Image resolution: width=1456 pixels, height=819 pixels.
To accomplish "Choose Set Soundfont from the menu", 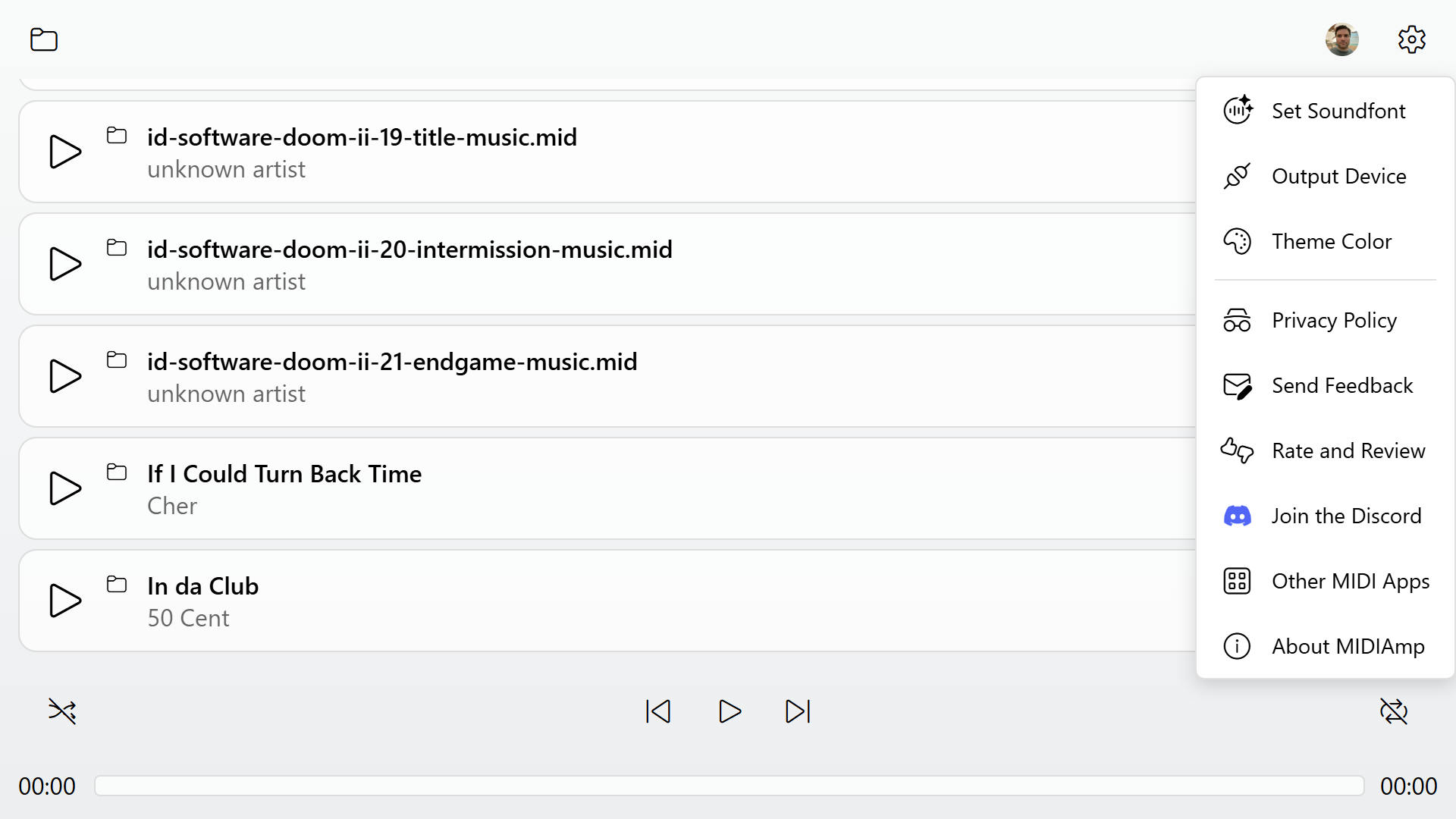I will coord(1326,111).
